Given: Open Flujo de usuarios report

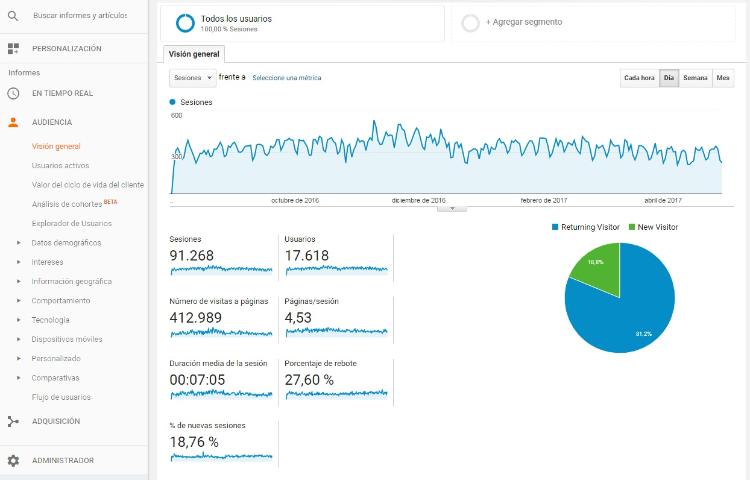Looking at the screenshot, I should coord(61,397).
